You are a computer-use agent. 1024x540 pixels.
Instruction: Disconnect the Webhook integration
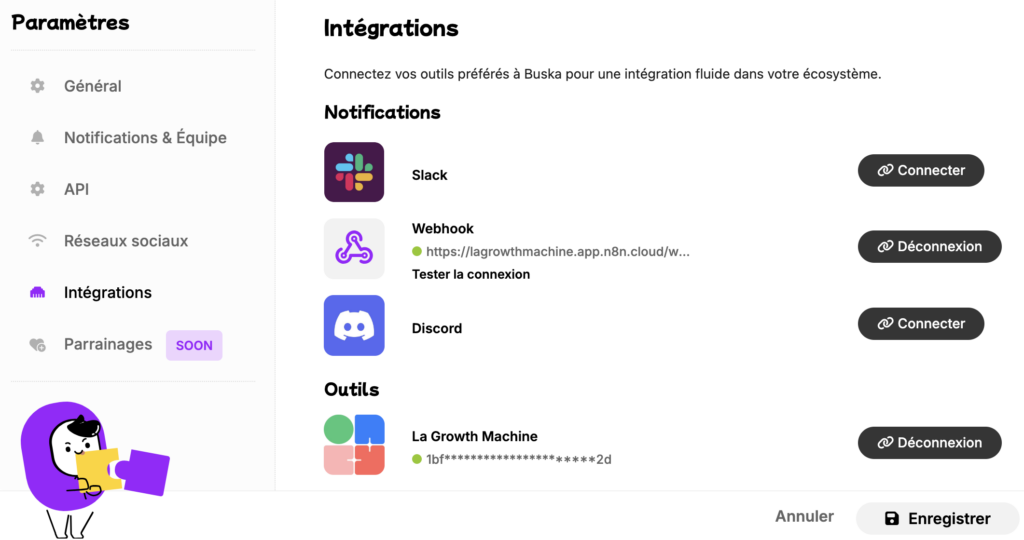[929, 247]
